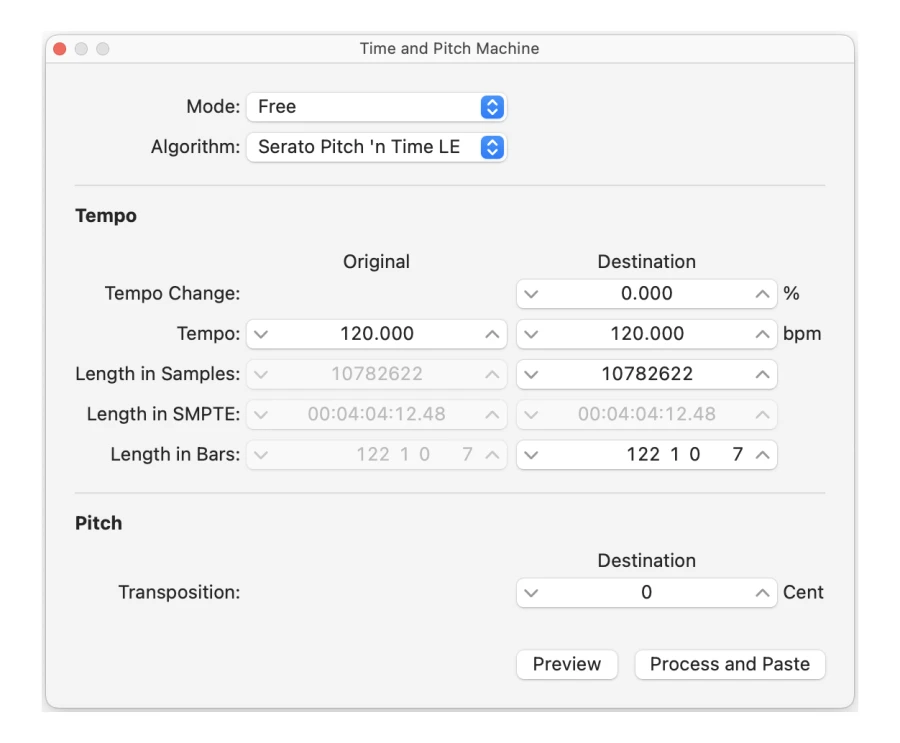Click original Length in SMPTE field
The width and height of the screenshot is (900, 743).
point(377,415)
